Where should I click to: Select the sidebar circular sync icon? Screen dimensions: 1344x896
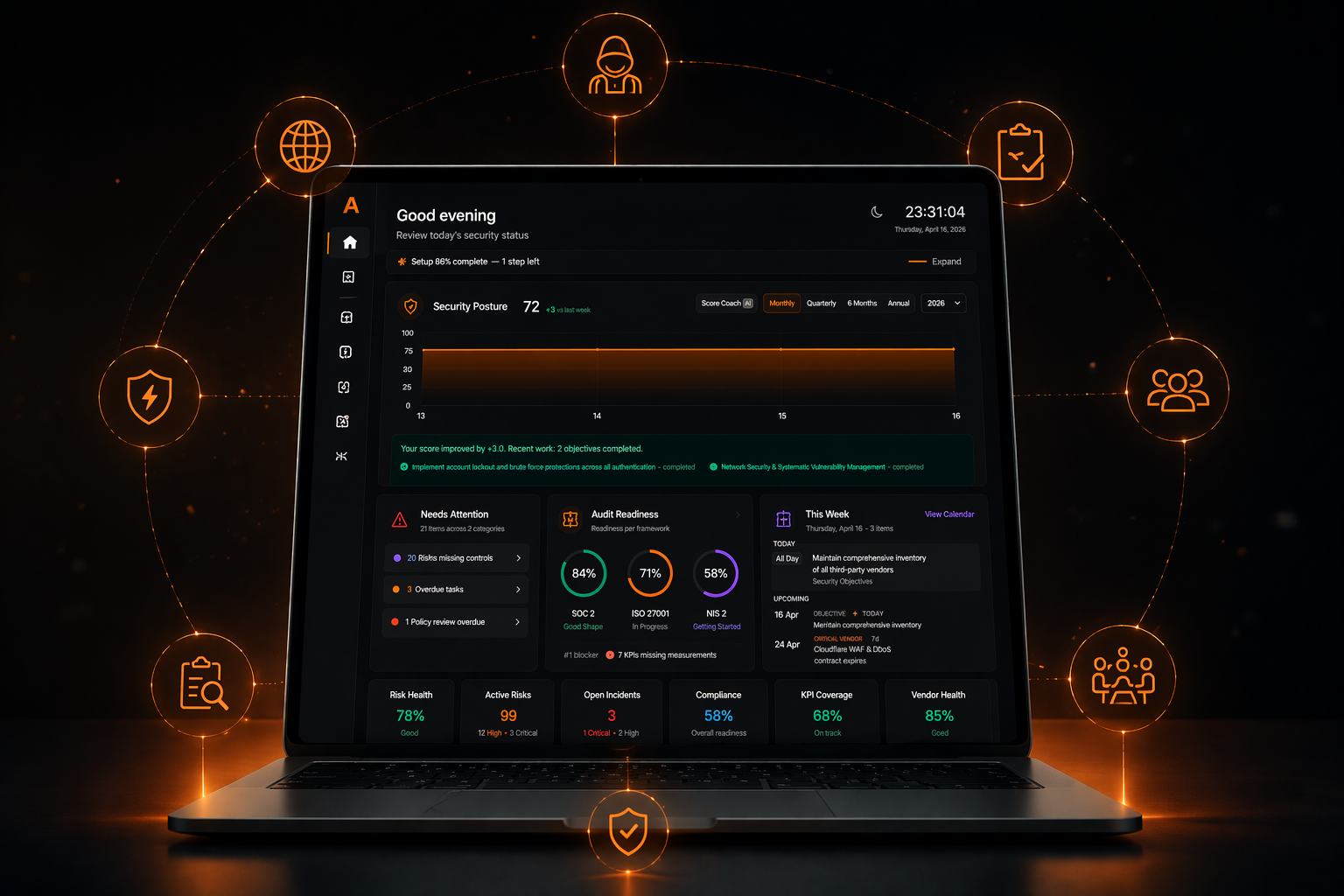tap(344, 387)
